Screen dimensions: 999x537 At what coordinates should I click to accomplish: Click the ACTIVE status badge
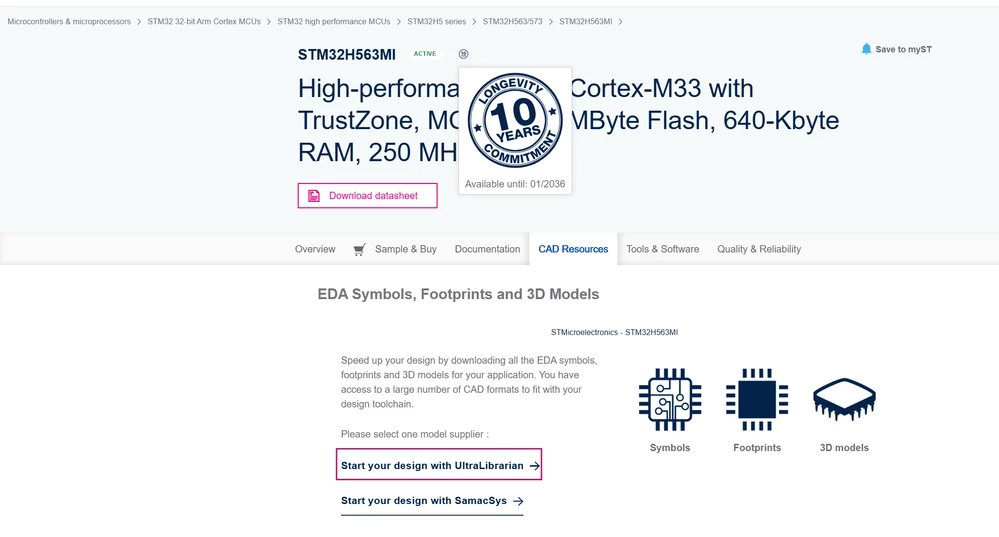pyautogui.click(x=424, y=54)
